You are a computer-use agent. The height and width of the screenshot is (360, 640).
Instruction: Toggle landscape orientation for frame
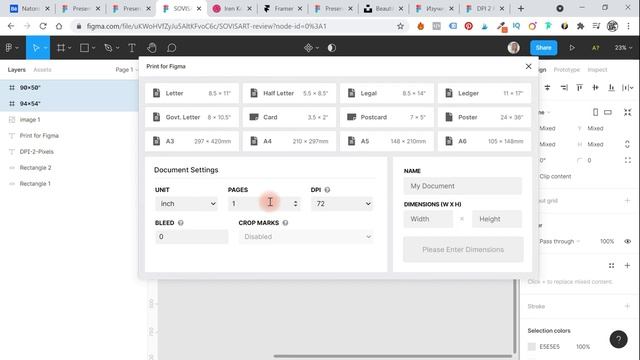coord(608,112)
